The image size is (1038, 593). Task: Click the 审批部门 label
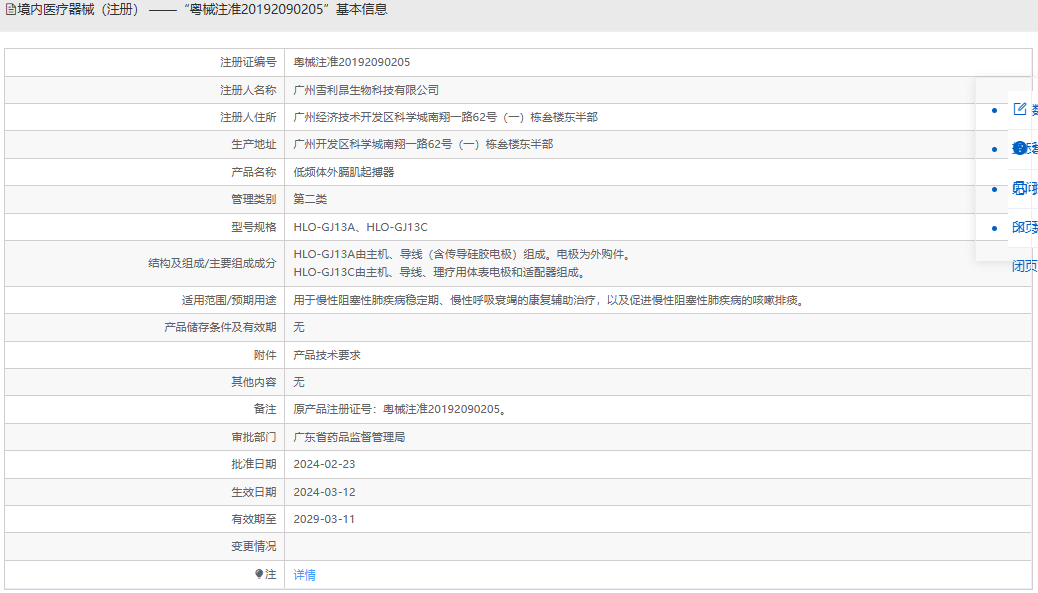tap(254, 437)
